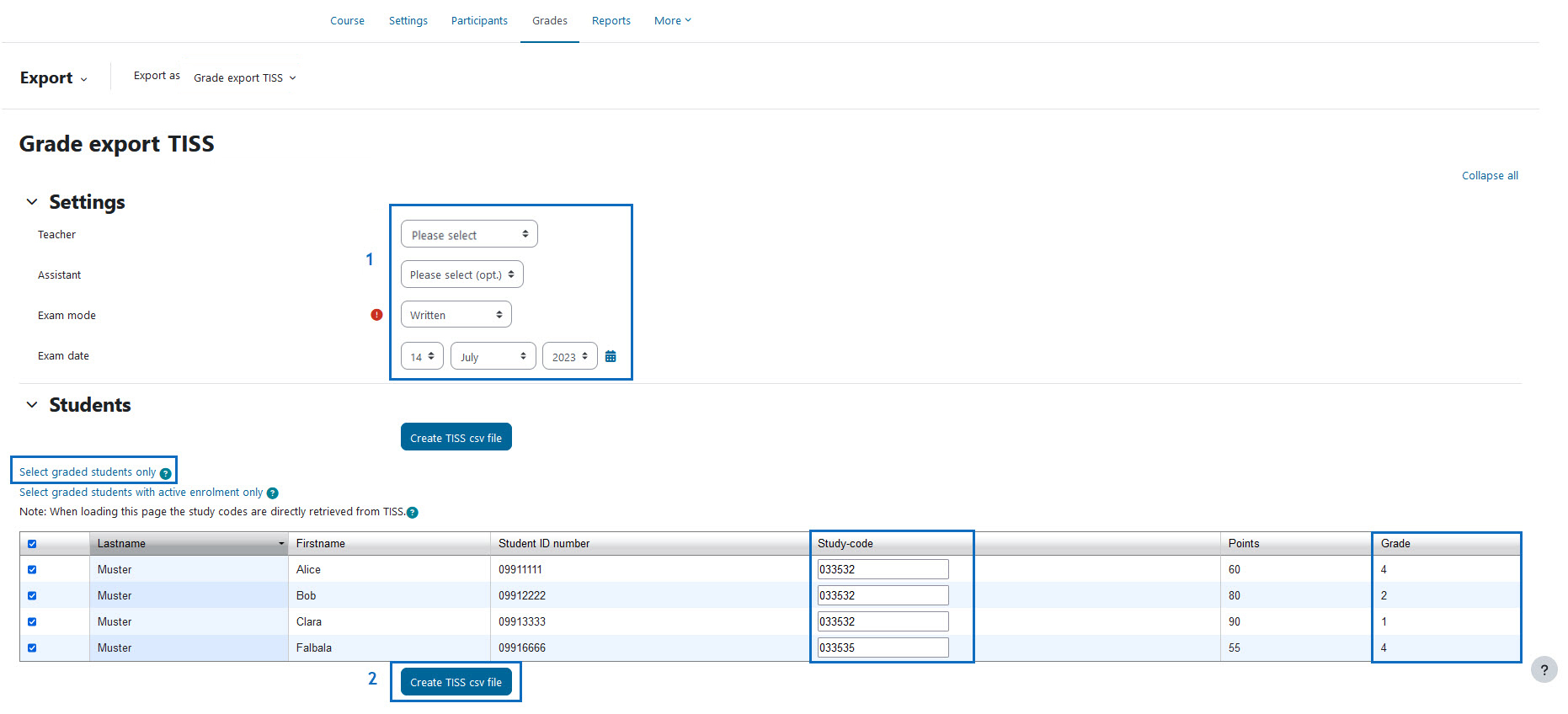Click the lower Create TISS csv file button
The width and height of the screenshot is (1568, 714).
click(x=456, y=681)
